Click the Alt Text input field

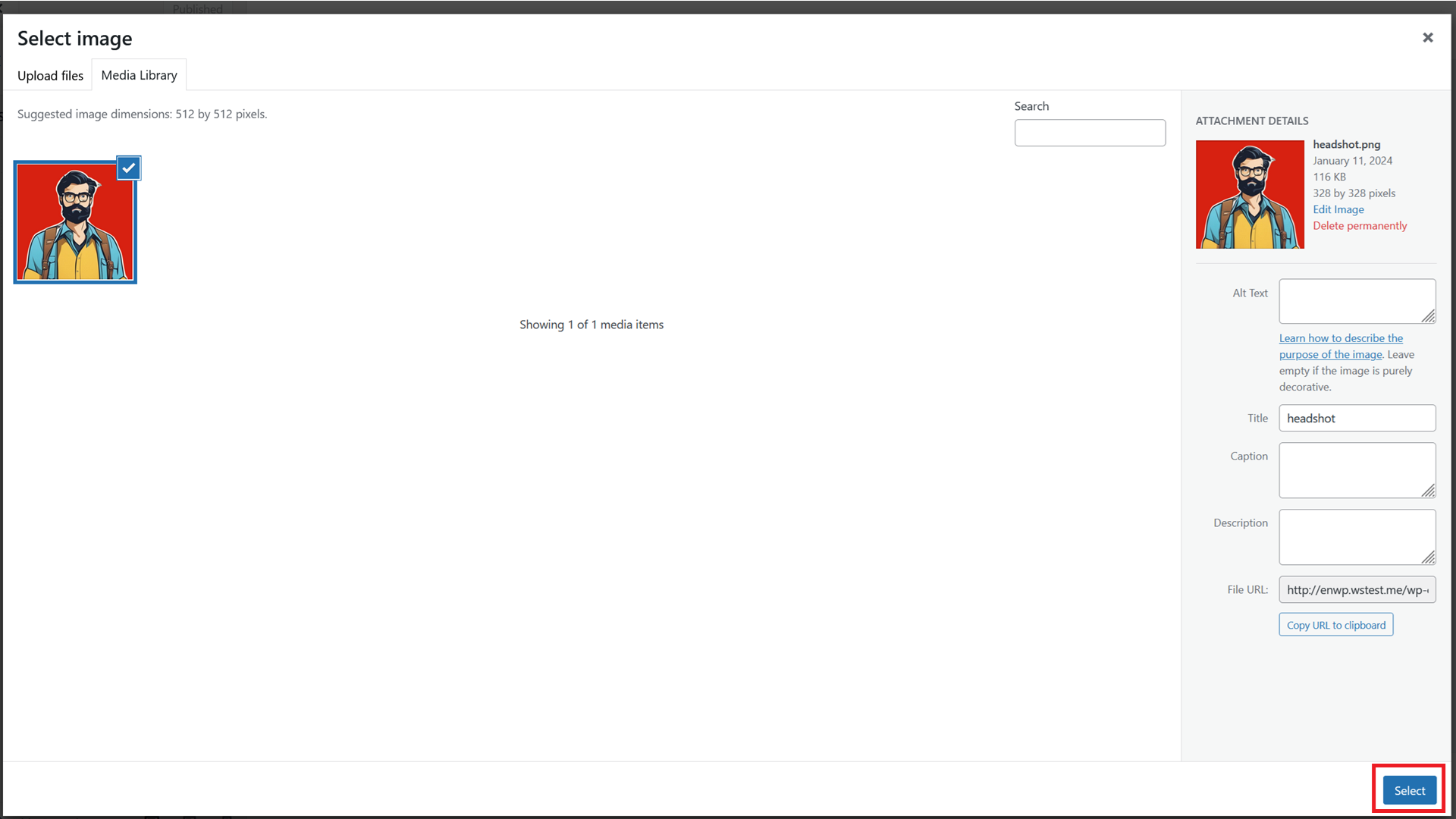point(1358,301)
